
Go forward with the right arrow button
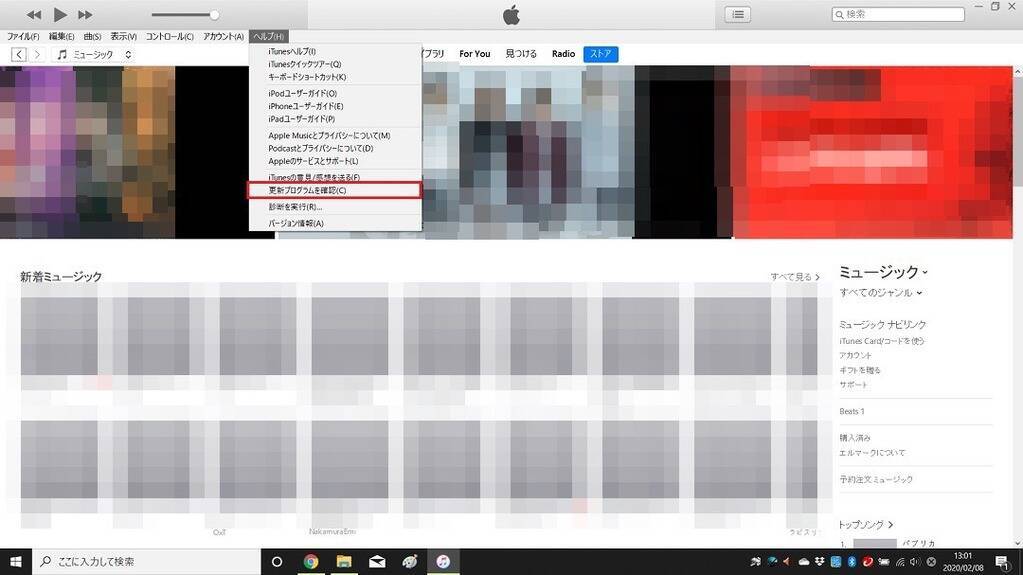pos(37,55)
